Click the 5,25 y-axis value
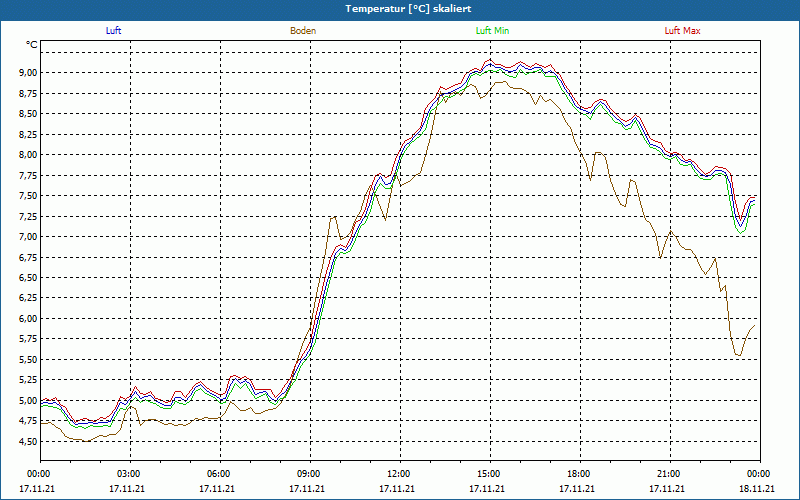The image size is (800, 500). (28, 380)
